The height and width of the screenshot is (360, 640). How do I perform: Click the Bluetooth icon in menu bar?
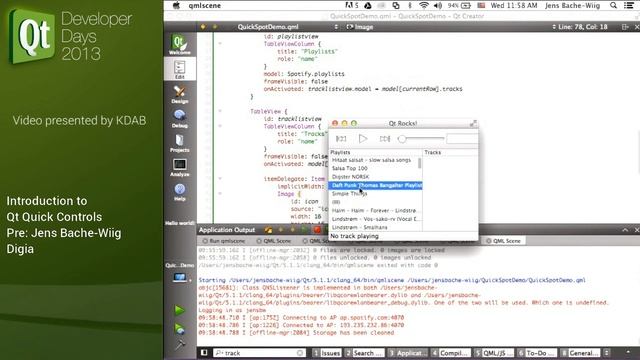click(x=410, y=5)
